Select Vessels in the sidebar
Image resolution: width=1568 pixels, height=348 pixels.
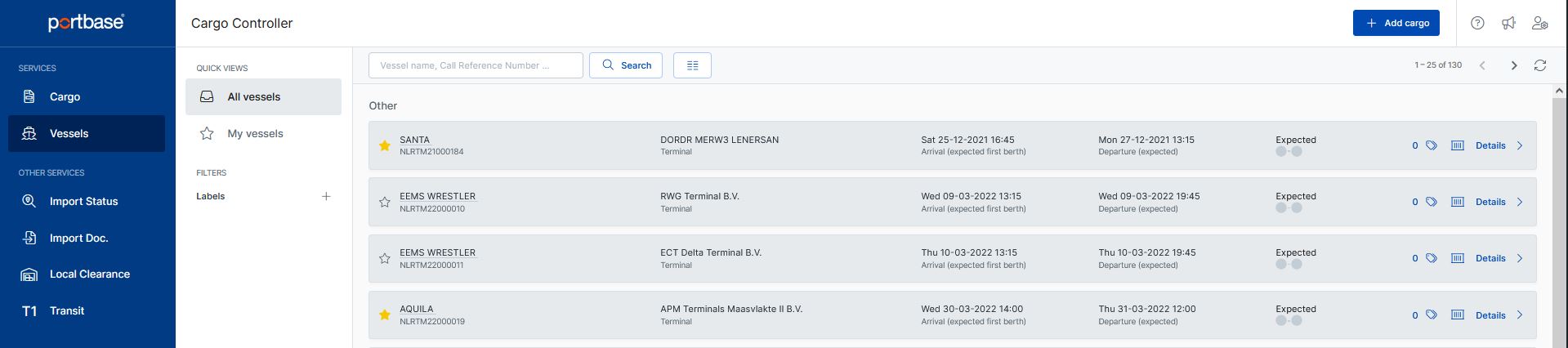[87, 133]
